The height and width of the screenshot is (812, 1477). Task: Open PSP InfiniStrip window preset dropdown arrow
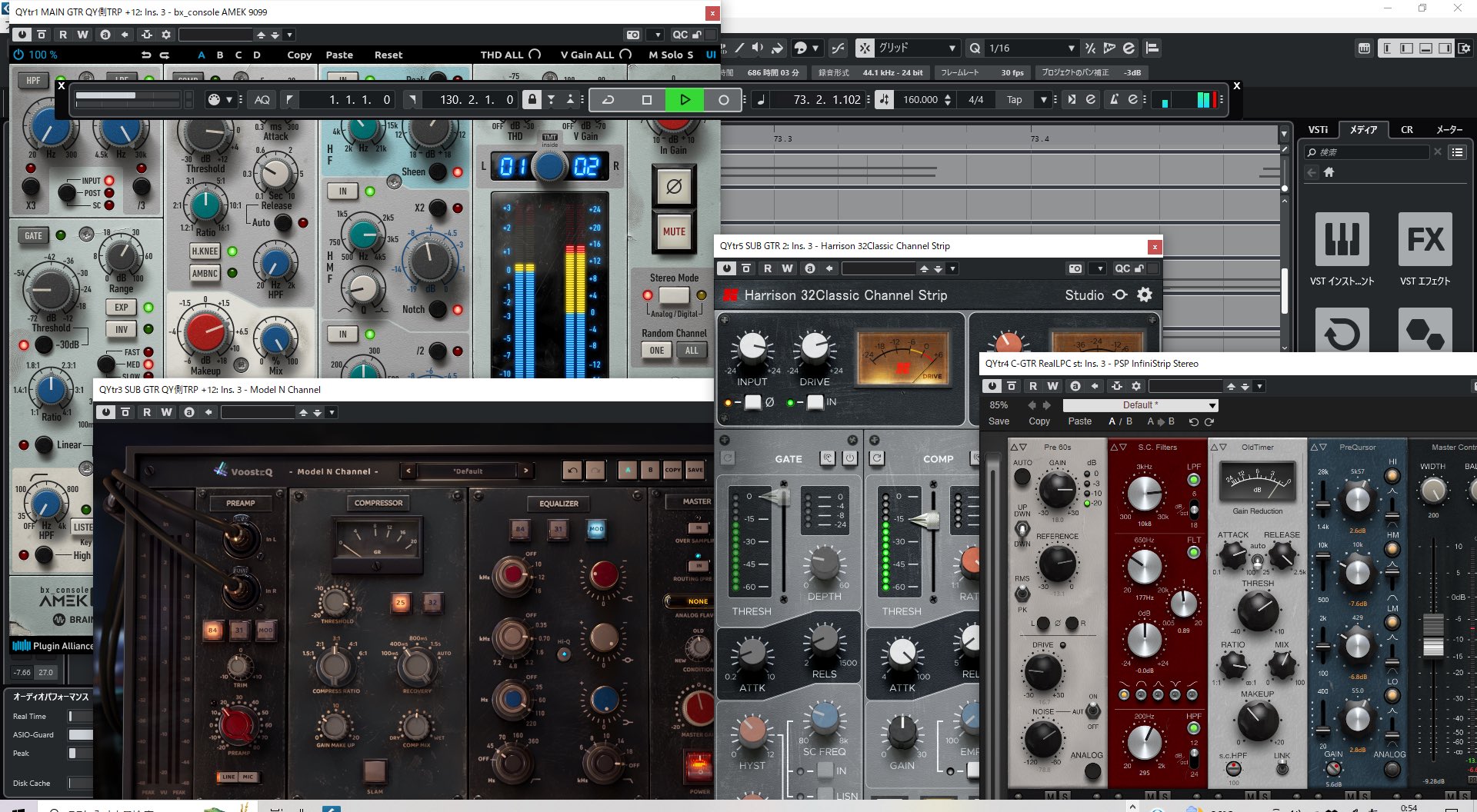point(1259,386)
